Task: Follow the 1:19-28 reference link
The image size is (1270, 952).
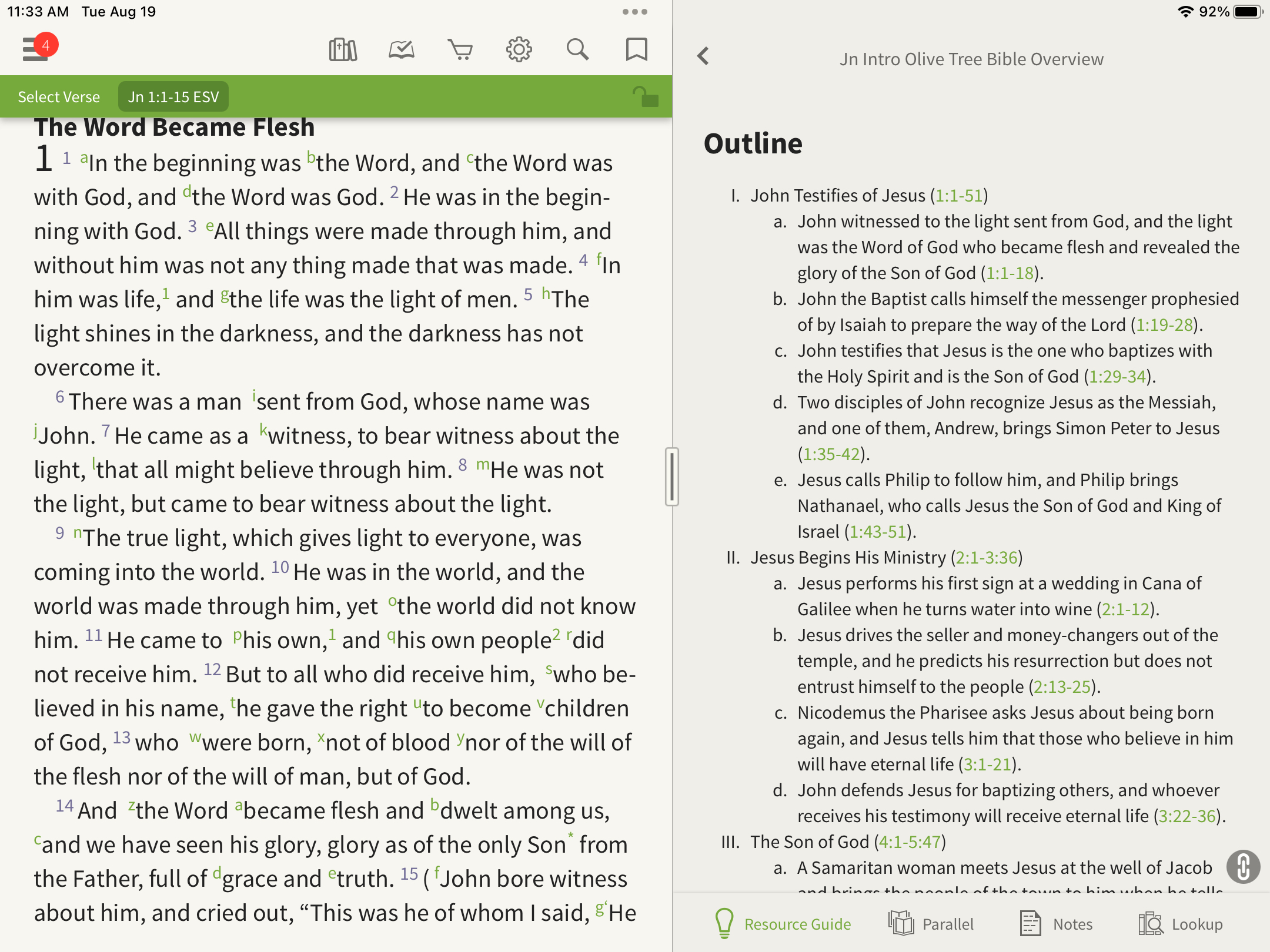Action: pos(1164,325)
